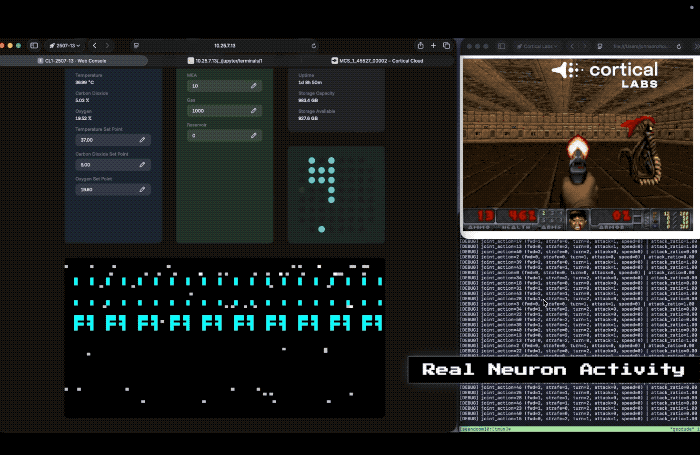Click the Carbon Dioxide Set Point value field
Viewport: 700px width, 455px height.
point(113,165)
